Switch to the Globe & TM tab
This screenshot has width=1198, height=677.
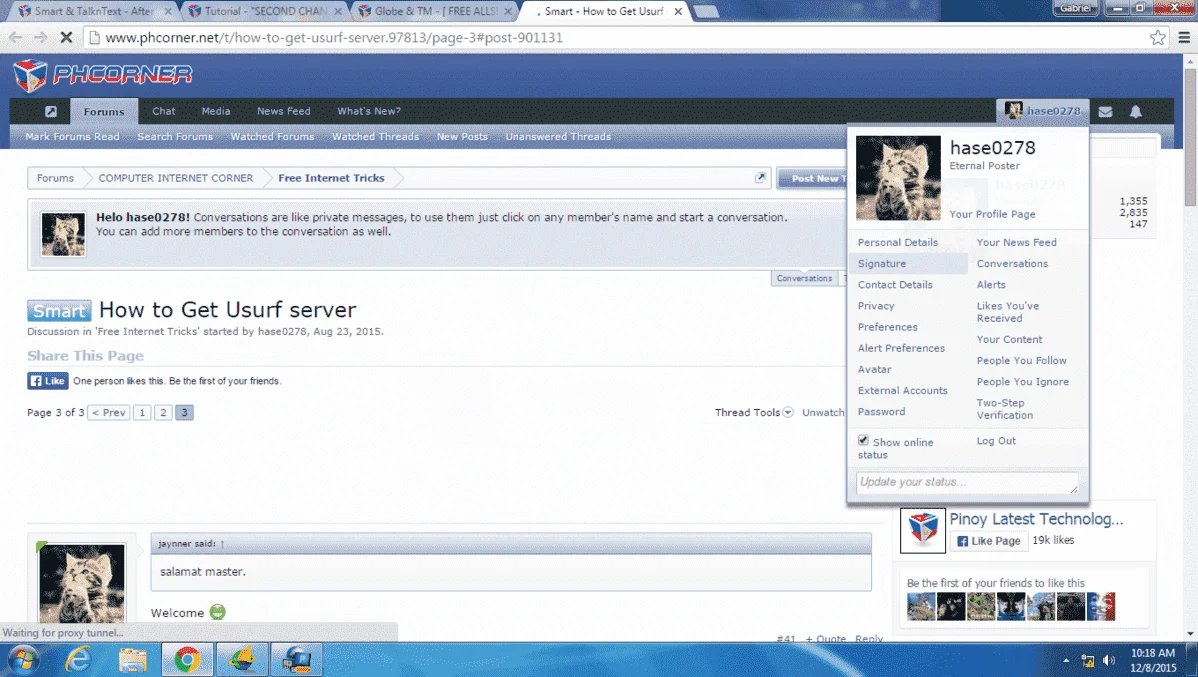pos(435,11)
